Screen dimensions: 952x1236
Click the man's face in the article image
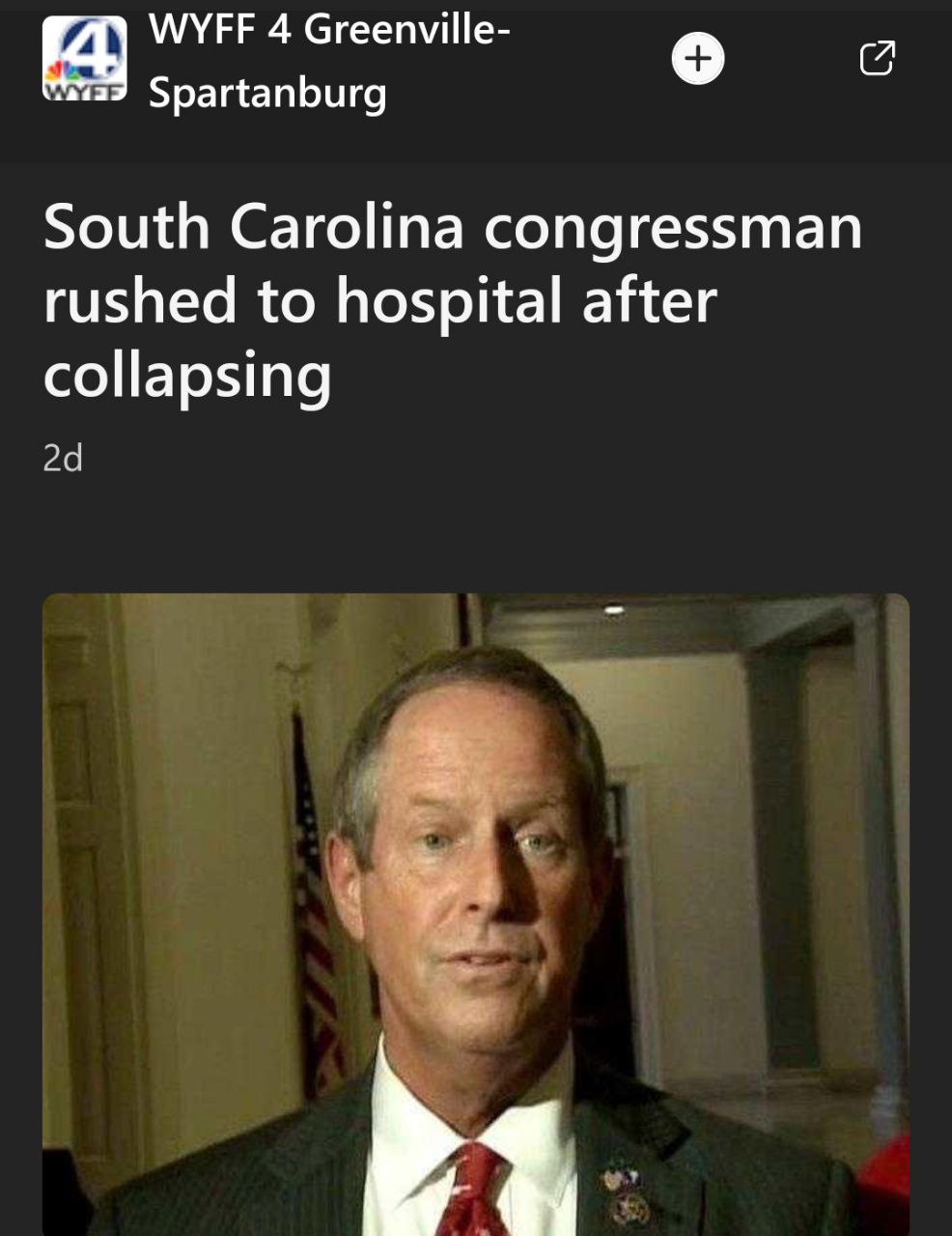(478, 869)
